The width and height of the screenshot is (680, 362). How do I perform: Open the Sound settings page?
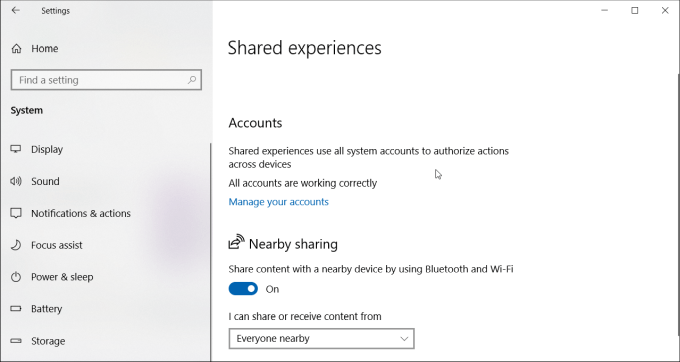click(x=45, y=181)
